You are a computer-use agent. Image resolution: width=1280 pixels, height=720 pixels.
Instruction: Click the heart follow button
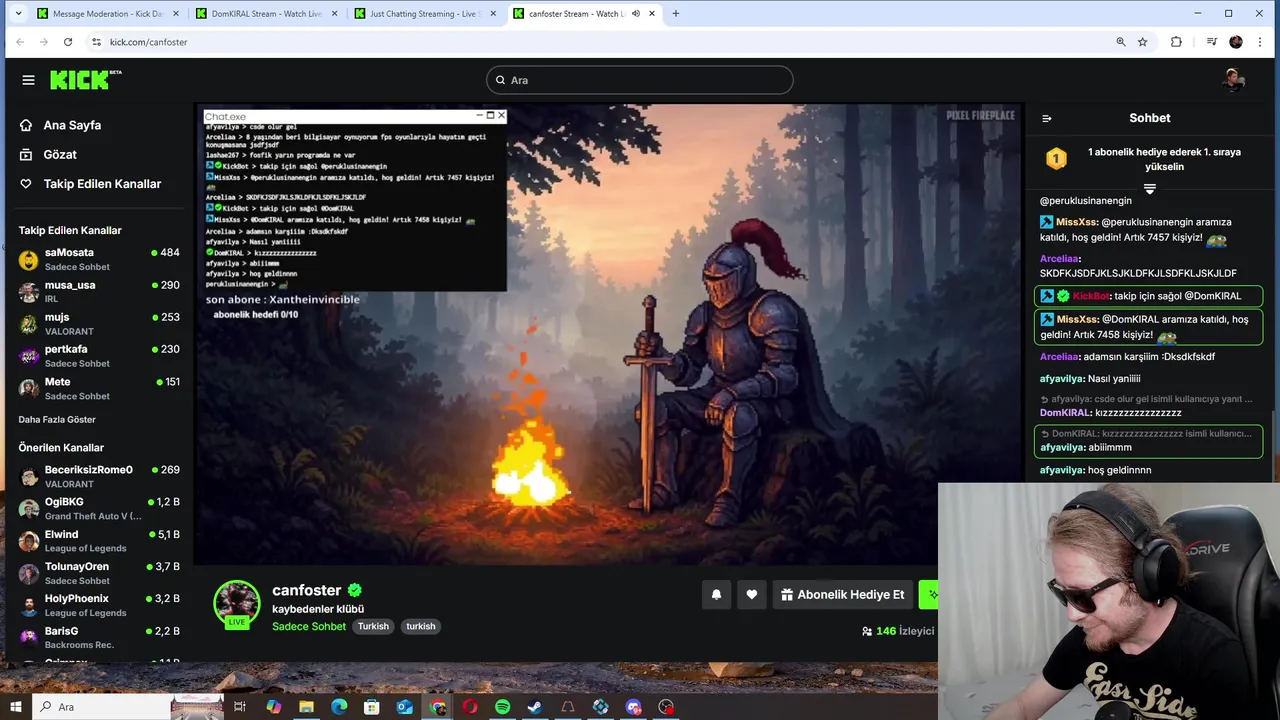tap(752, 594)
